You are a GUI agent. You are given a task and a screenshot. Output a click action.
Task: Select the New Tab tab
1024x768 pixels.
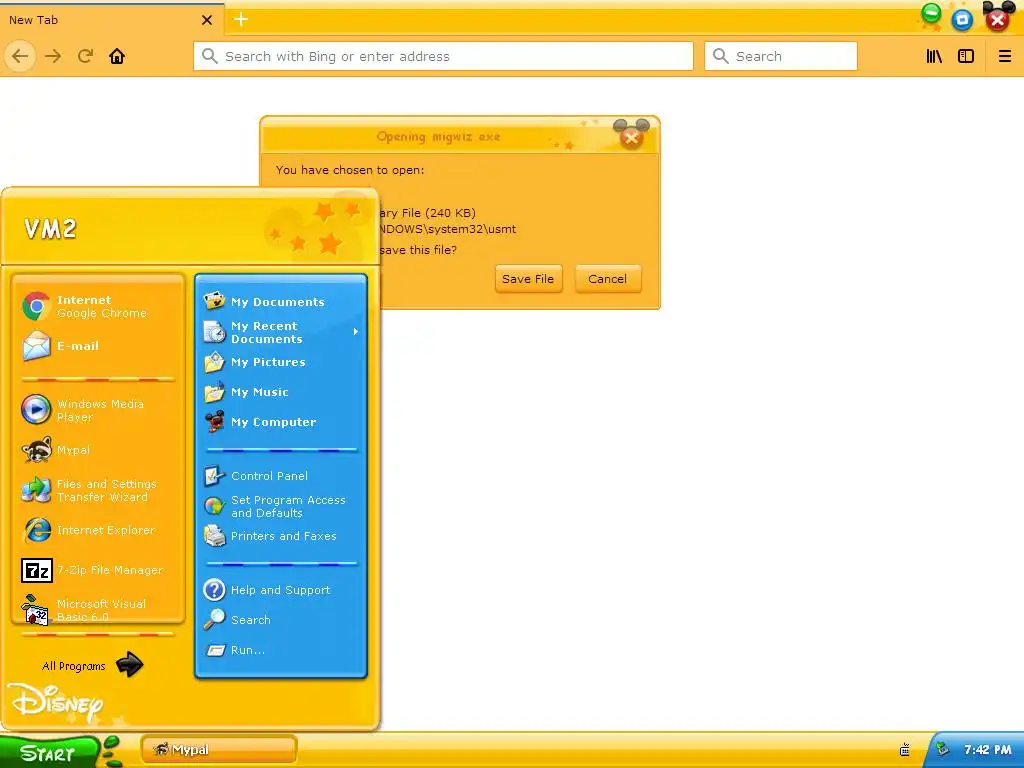coord(111,20)
